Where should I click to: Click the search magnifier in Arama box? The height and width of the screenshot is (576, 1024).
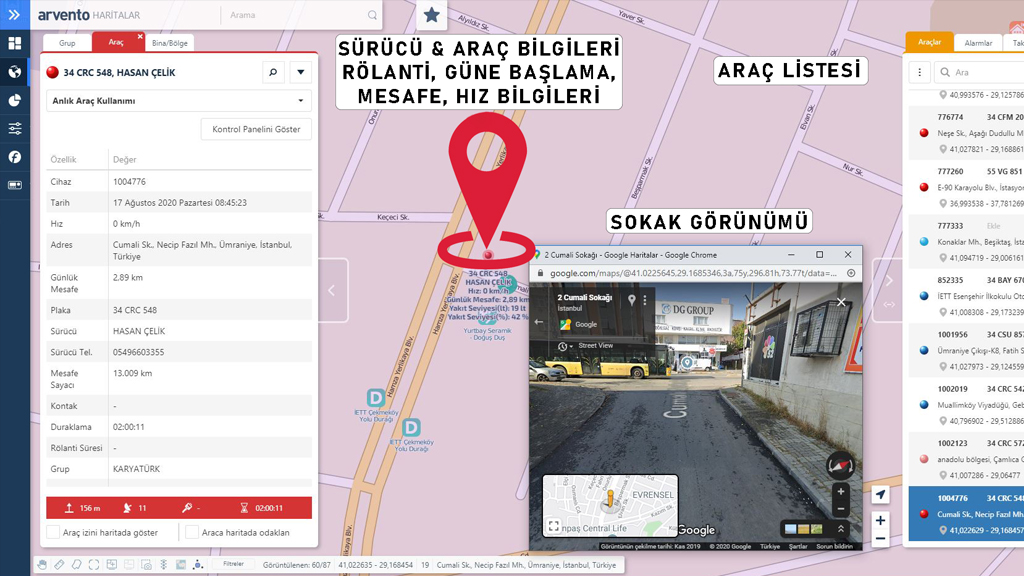tap(372, 15)
